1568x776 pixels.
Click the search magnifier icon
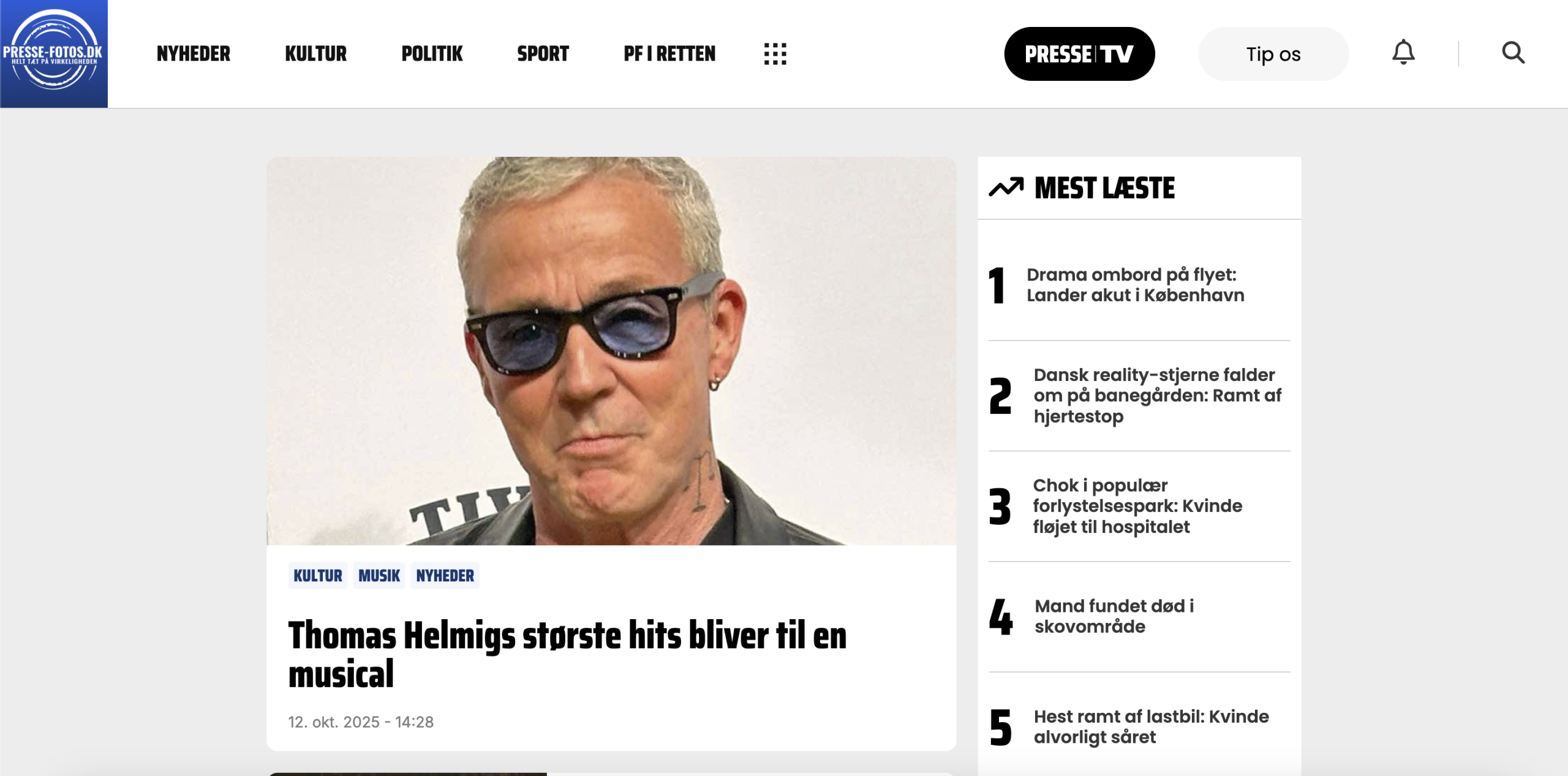1513,53
